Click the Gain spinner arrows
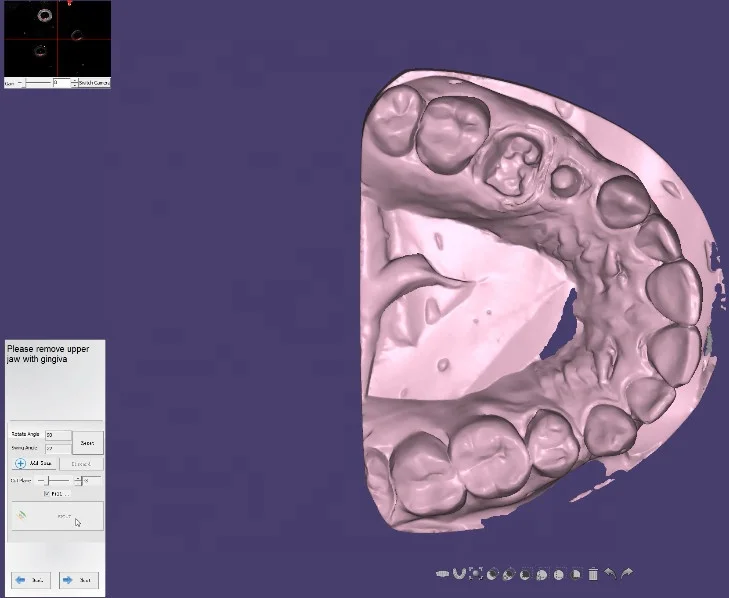 click(75, 83)
